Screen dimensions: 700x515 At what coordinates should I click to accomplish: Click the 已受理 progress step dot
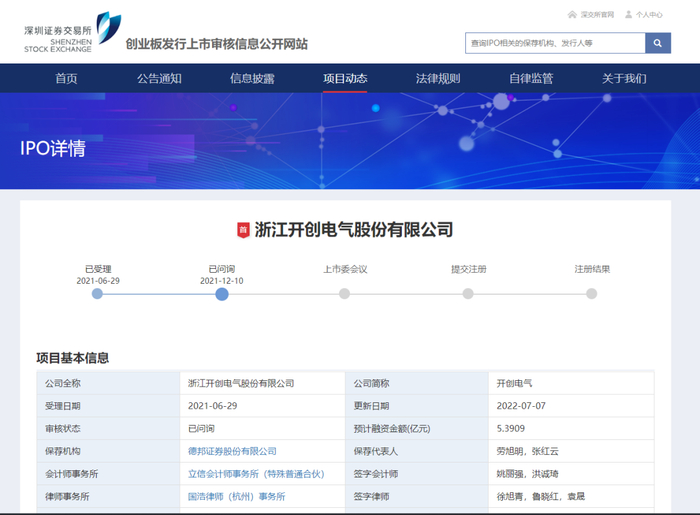click(97, 294)
